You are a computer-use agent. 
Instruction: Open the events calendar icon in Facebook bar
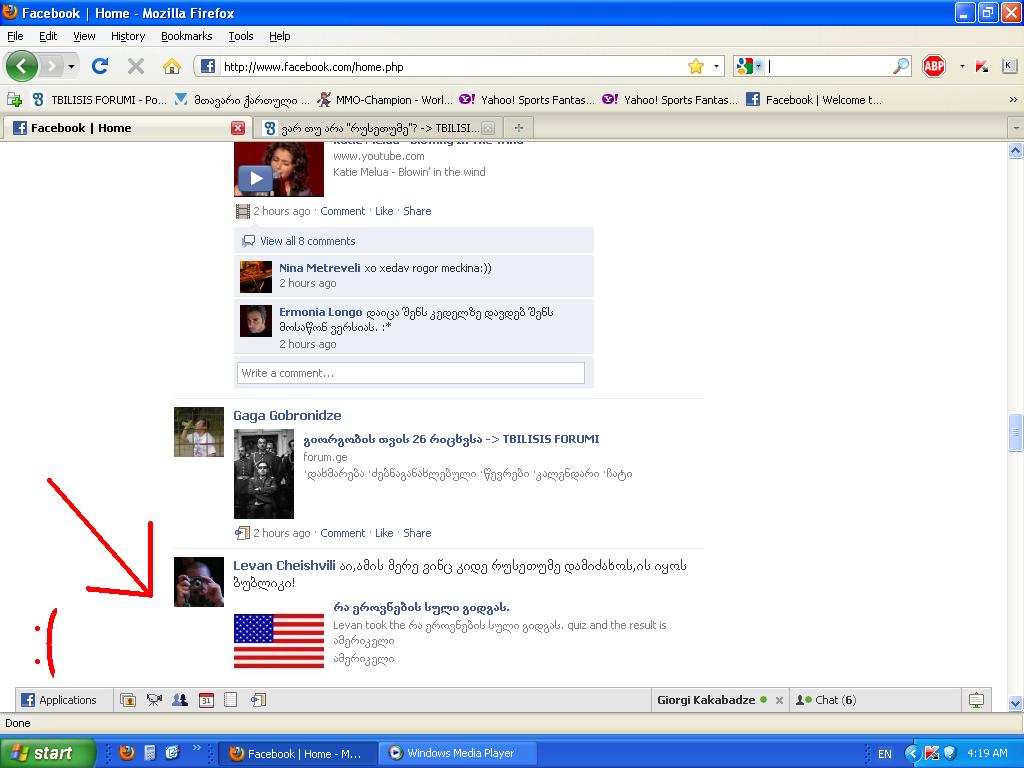(x=206, y=700)
